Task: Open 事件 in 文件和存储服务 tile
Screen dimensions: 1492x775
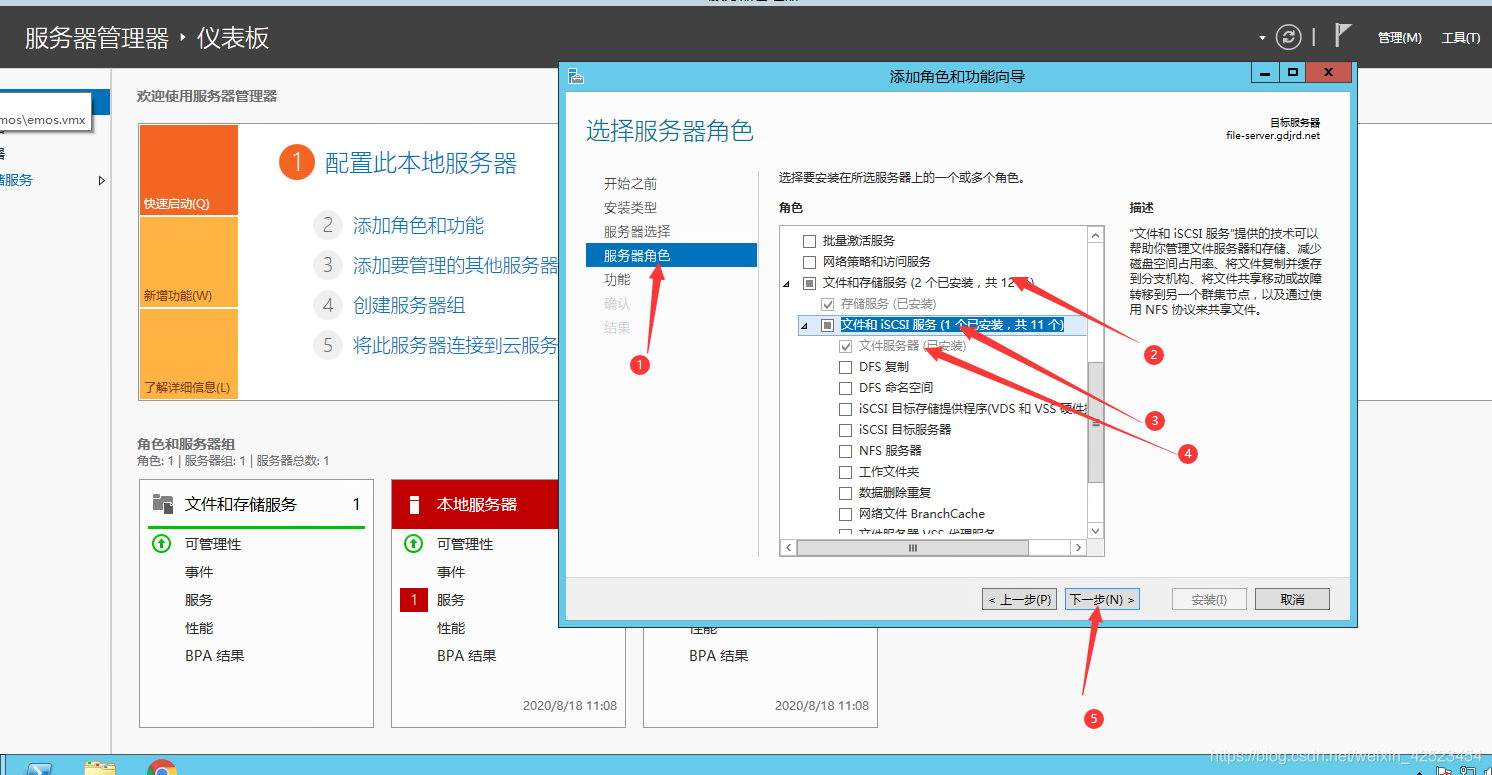Action: (199, 572)
